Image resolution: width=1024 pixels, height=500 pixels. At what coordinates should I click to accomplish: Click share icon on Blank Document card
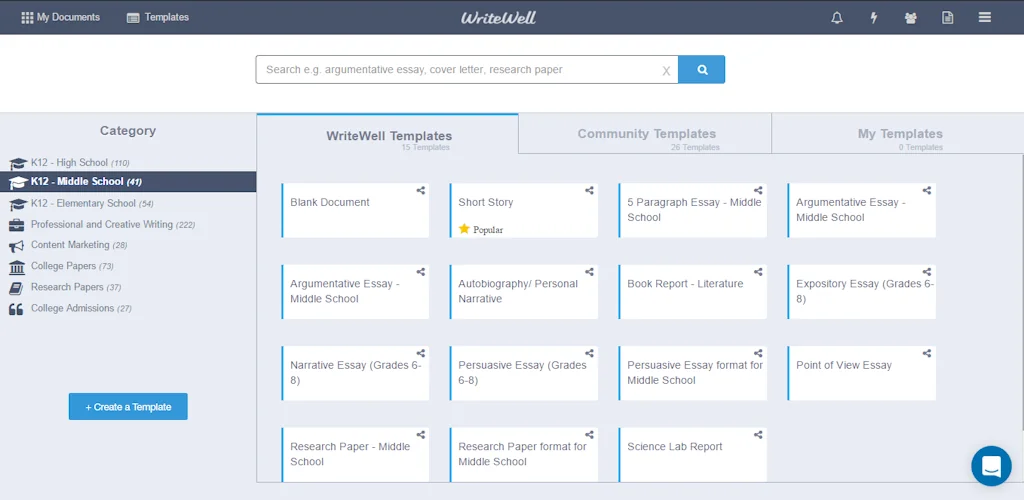click(421, 191)
